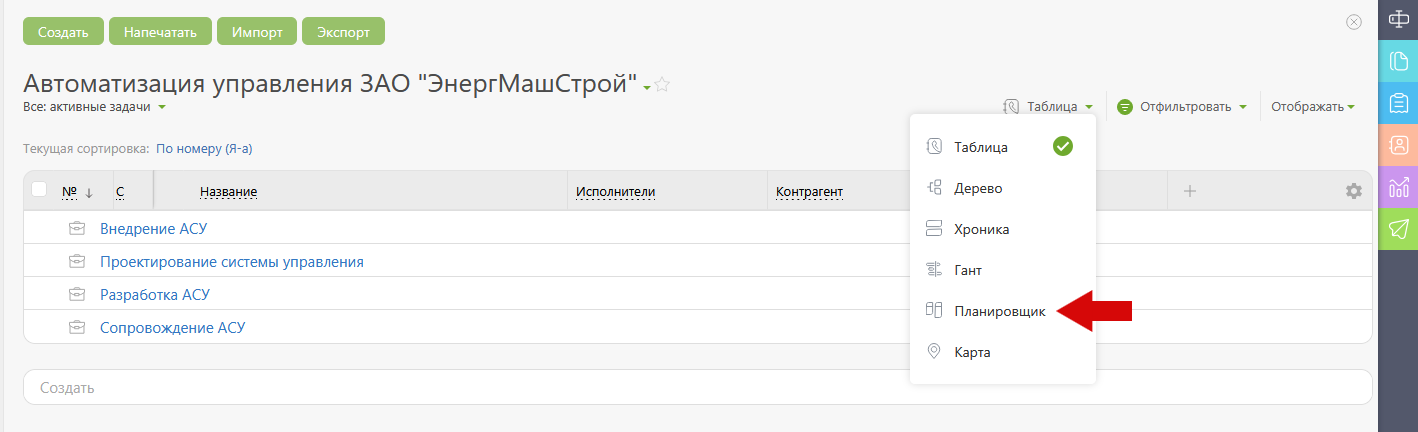Click the green paper plane sidebar icon
The image size is (1418, 432).
[x=1398, y=229]
